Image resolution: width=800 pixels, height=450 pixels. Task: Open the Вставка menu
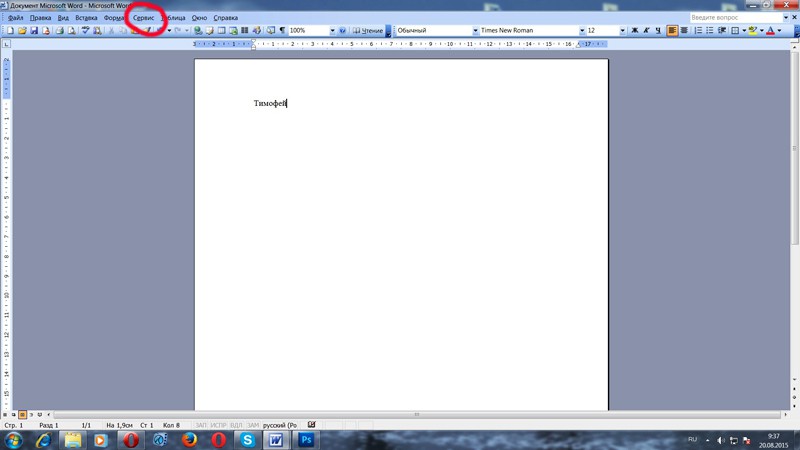tap(86, 18)
